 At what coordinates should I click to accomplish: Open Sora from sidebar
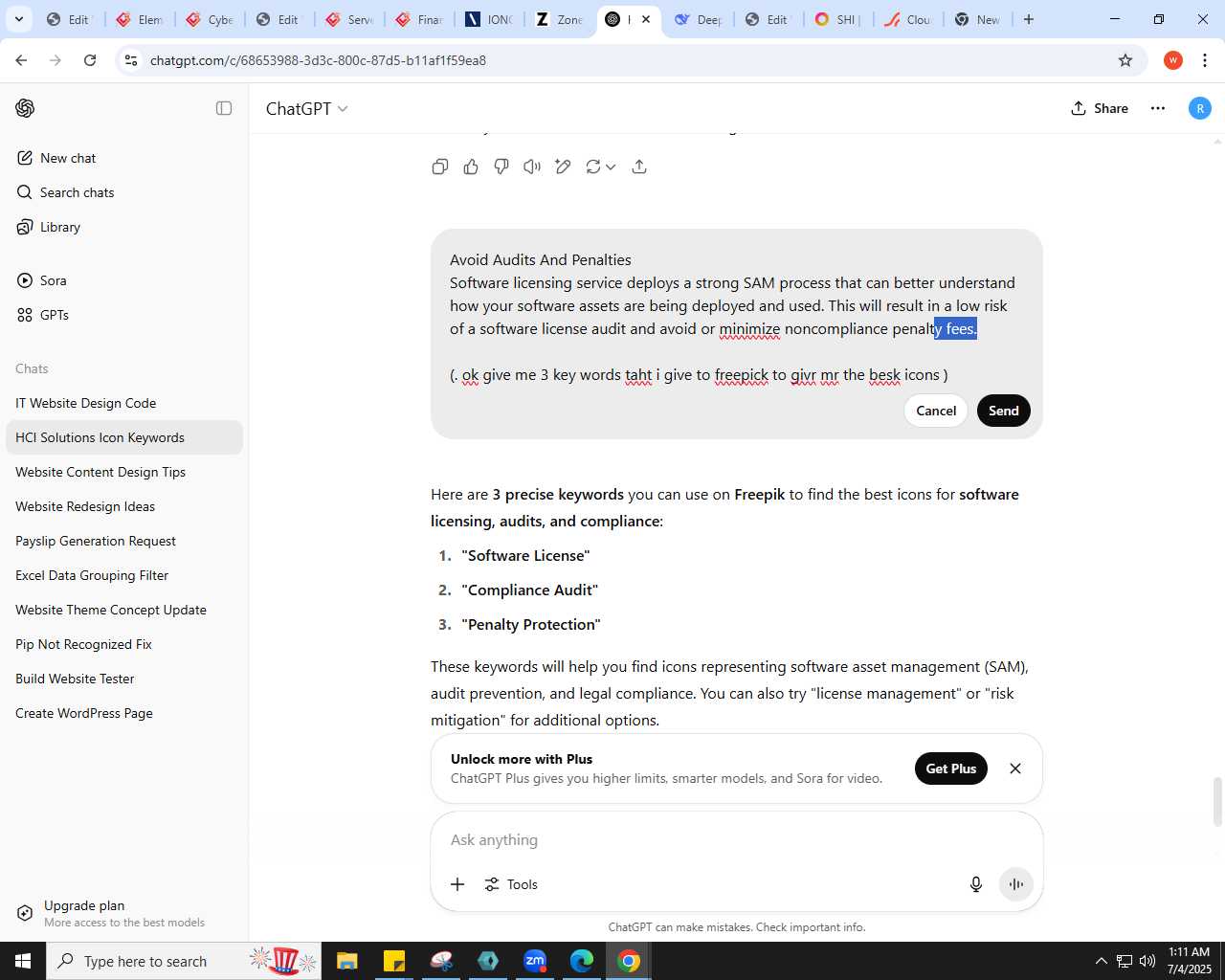coord(124,280)
